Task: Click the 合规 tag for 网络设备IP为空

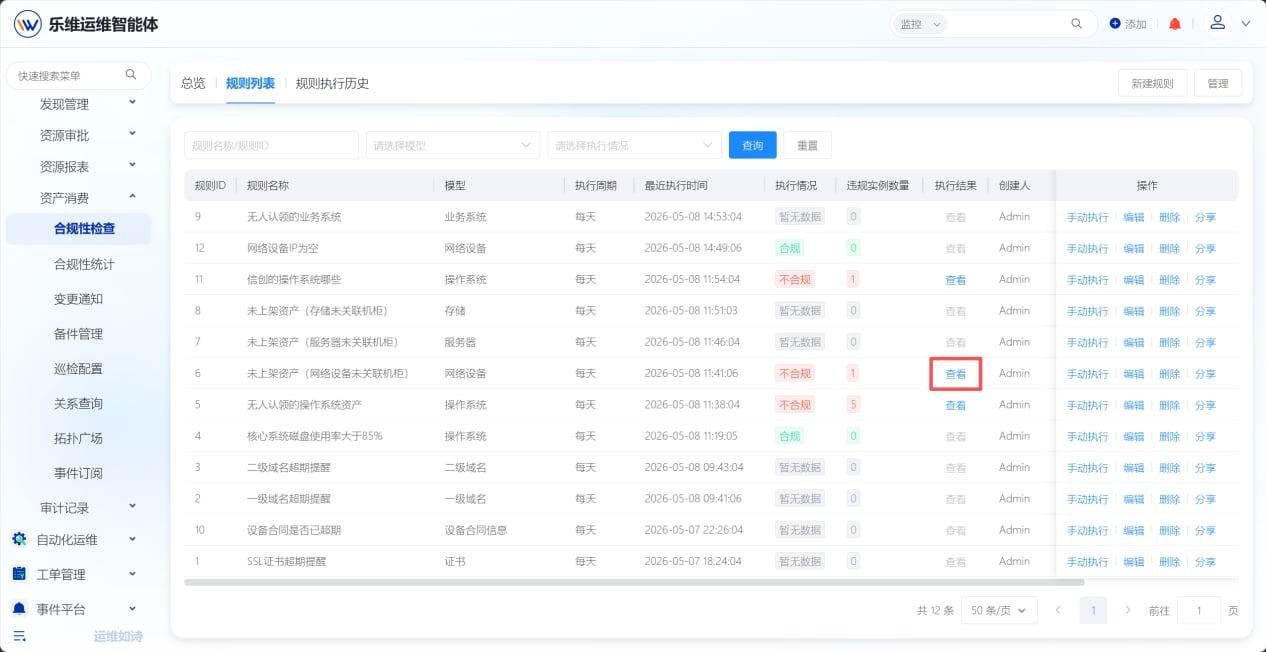Action: click(788, 248)
